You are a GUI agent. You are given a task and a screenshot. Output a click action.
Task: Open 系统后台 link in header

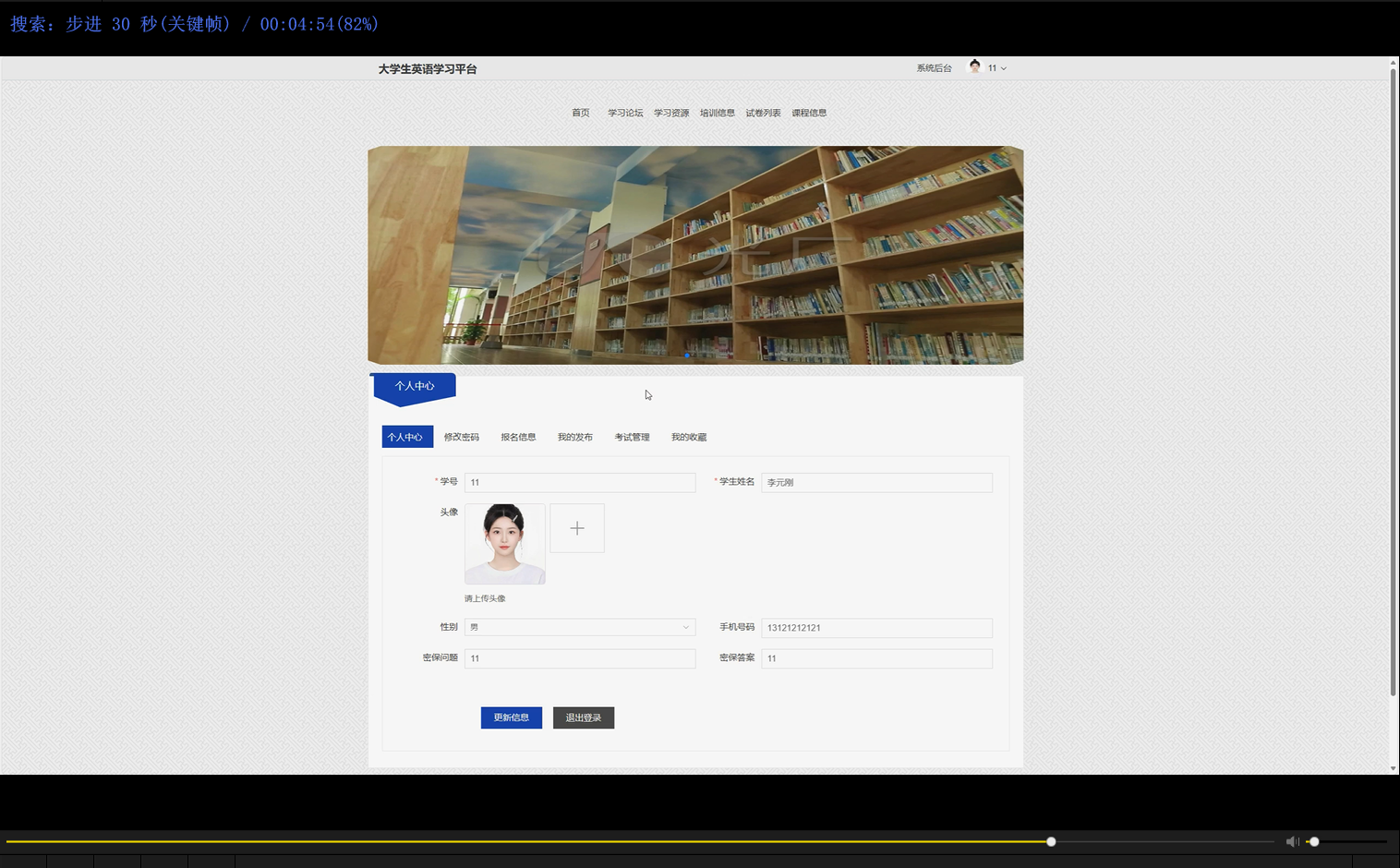934,68
